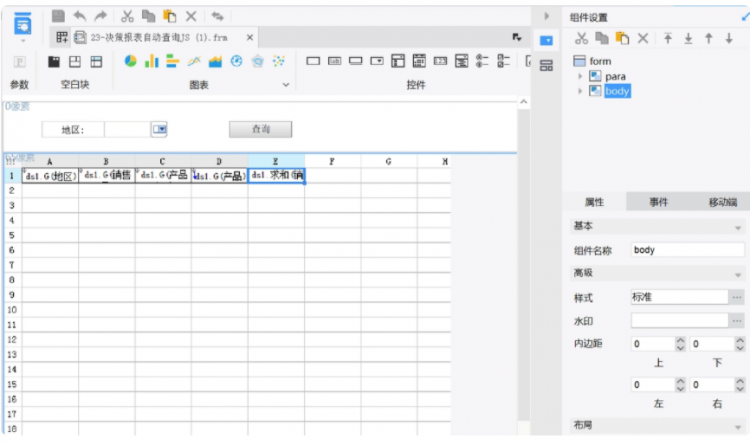The width and height of the screenshot is (750, 445).
Task: Collapse the 高级 section
Action: pos(738,275)
